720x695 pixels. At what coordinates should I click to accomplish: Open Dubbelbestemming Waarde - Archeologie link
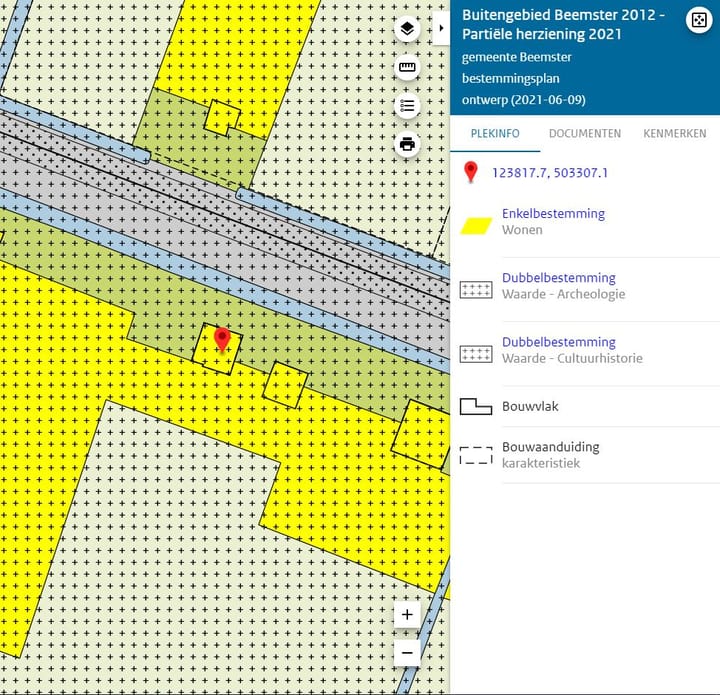coord(558,278)
